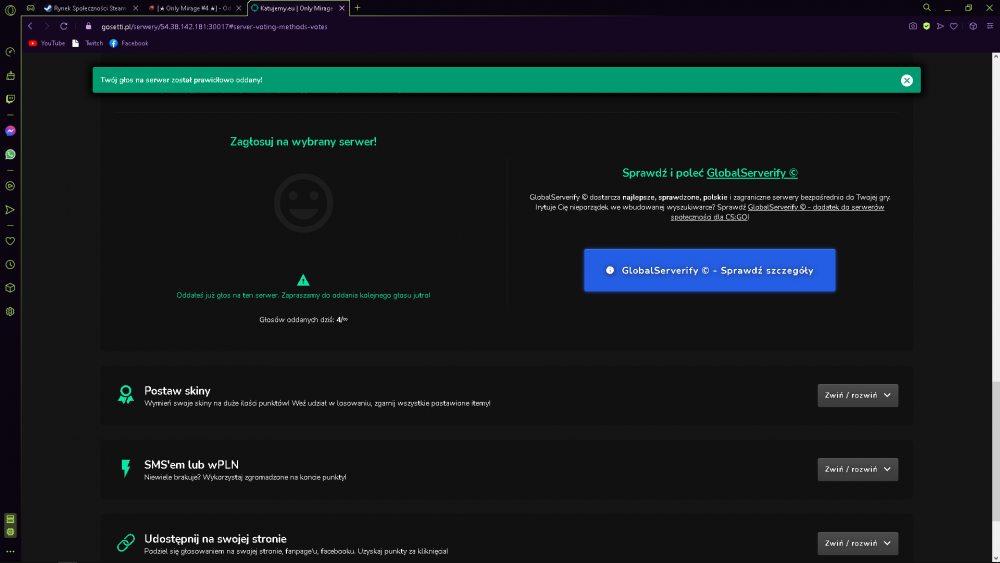
Task: Click the scrollbar up arrow
Action: point(996,57)
